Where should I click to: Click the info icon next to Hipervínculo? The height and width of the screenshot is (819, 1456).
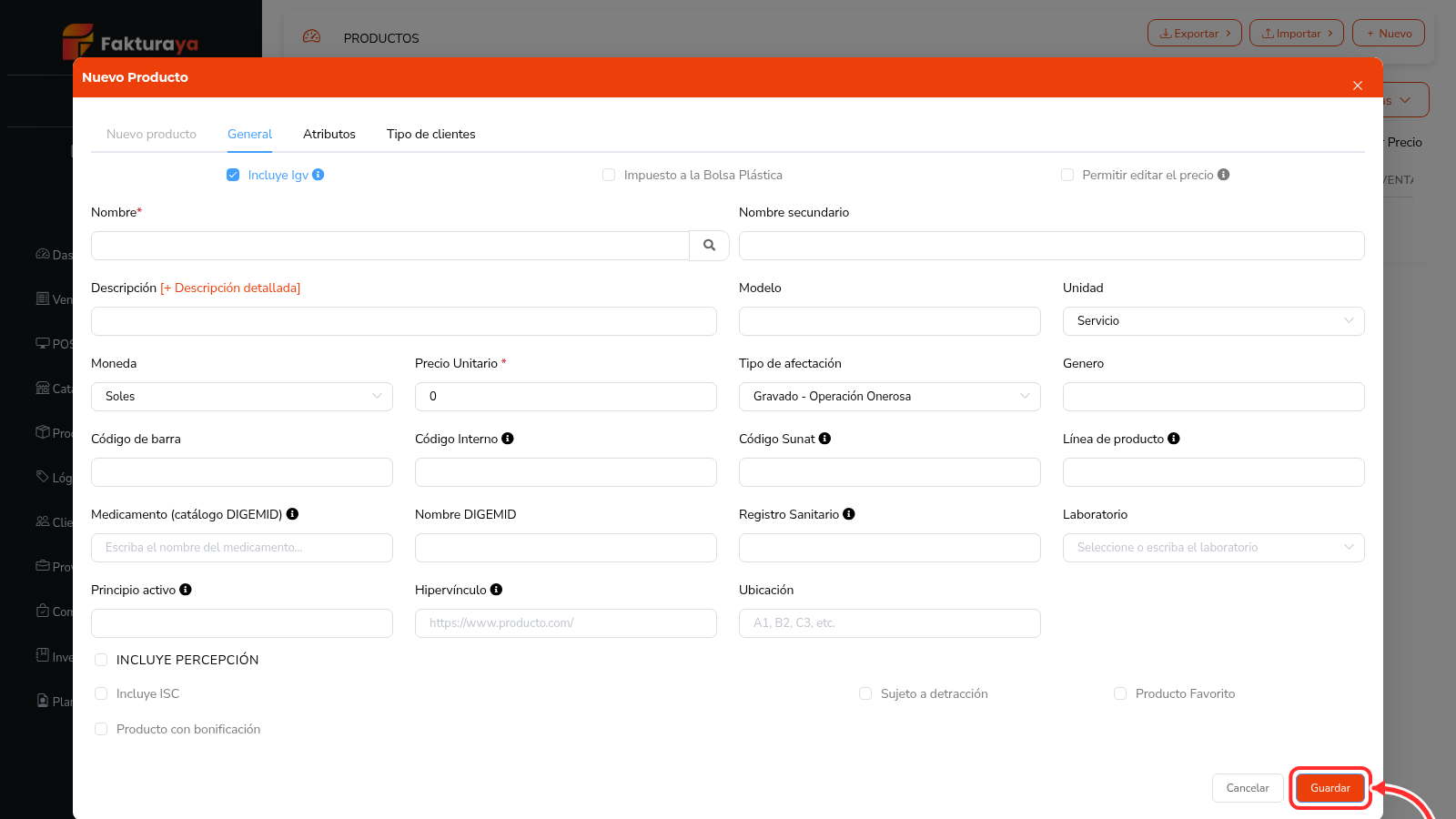pos(497,590)
